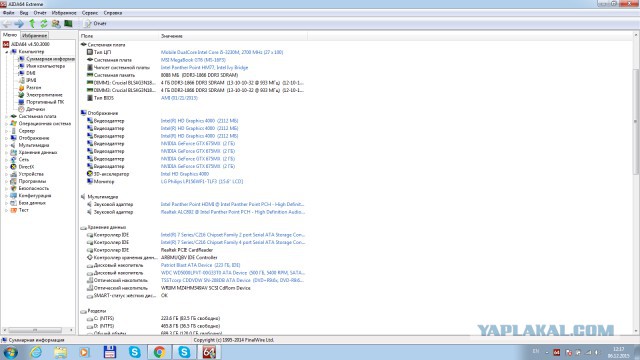Open the Отчёт menu in menu bar
This screenshot has height=360, width=640.
40,13
